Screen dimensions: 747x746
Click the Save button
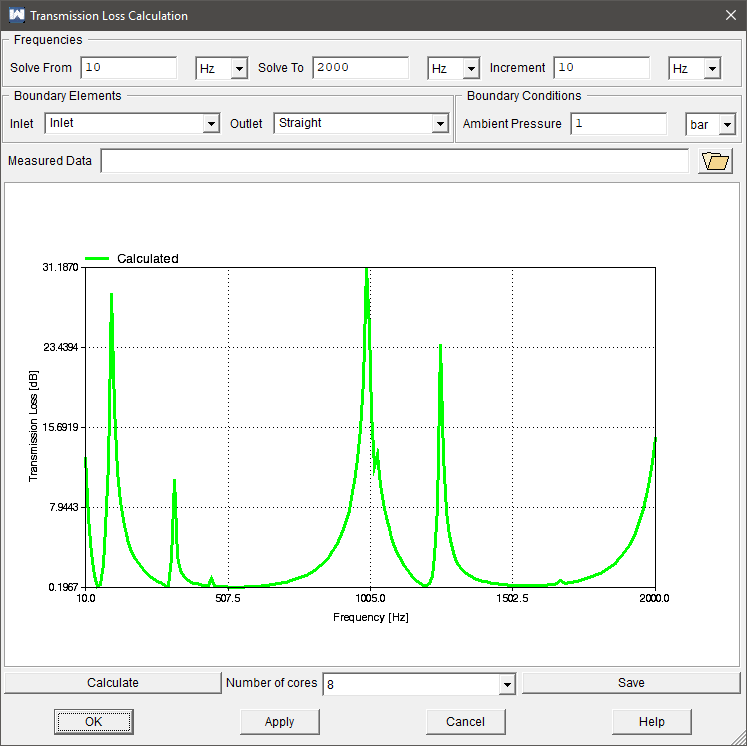(x=631, y=683)
